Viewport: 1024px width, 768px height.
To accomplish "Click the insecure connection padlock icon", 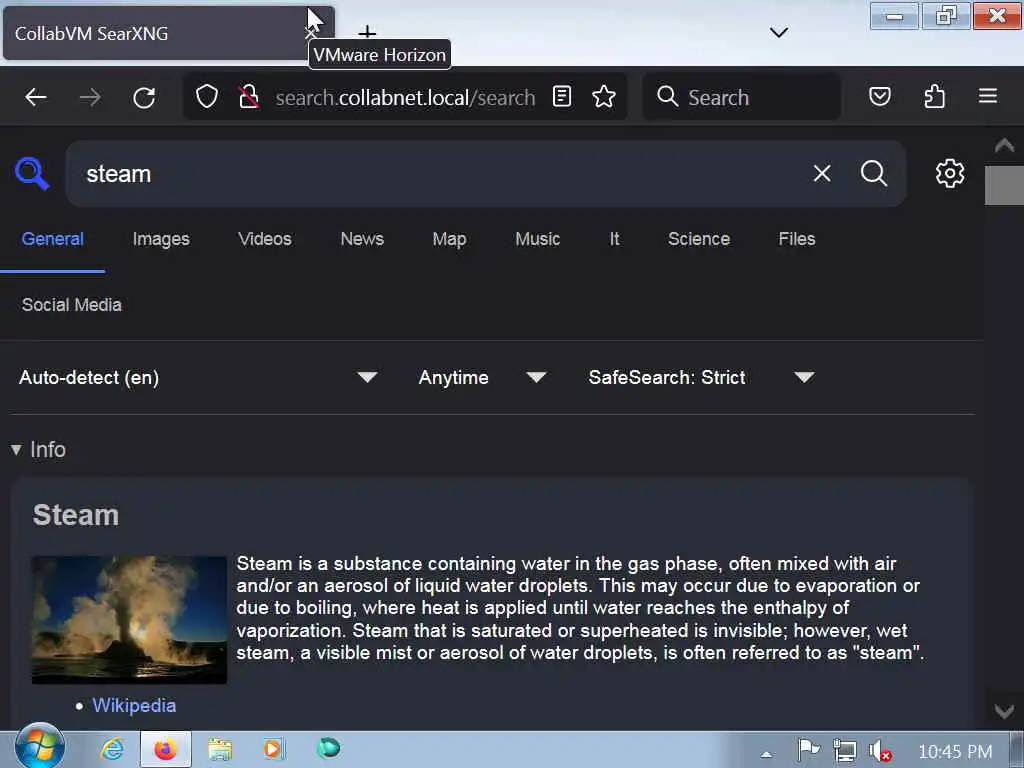I will (248, 97).
